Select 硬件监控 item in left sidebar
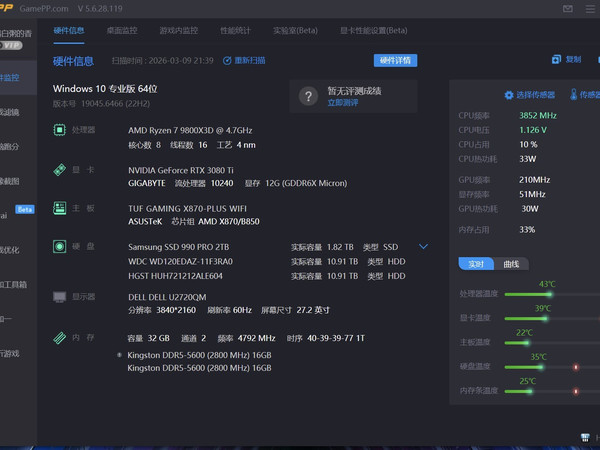The height and width of the screenshot is (450, 600). click(18, 78)
